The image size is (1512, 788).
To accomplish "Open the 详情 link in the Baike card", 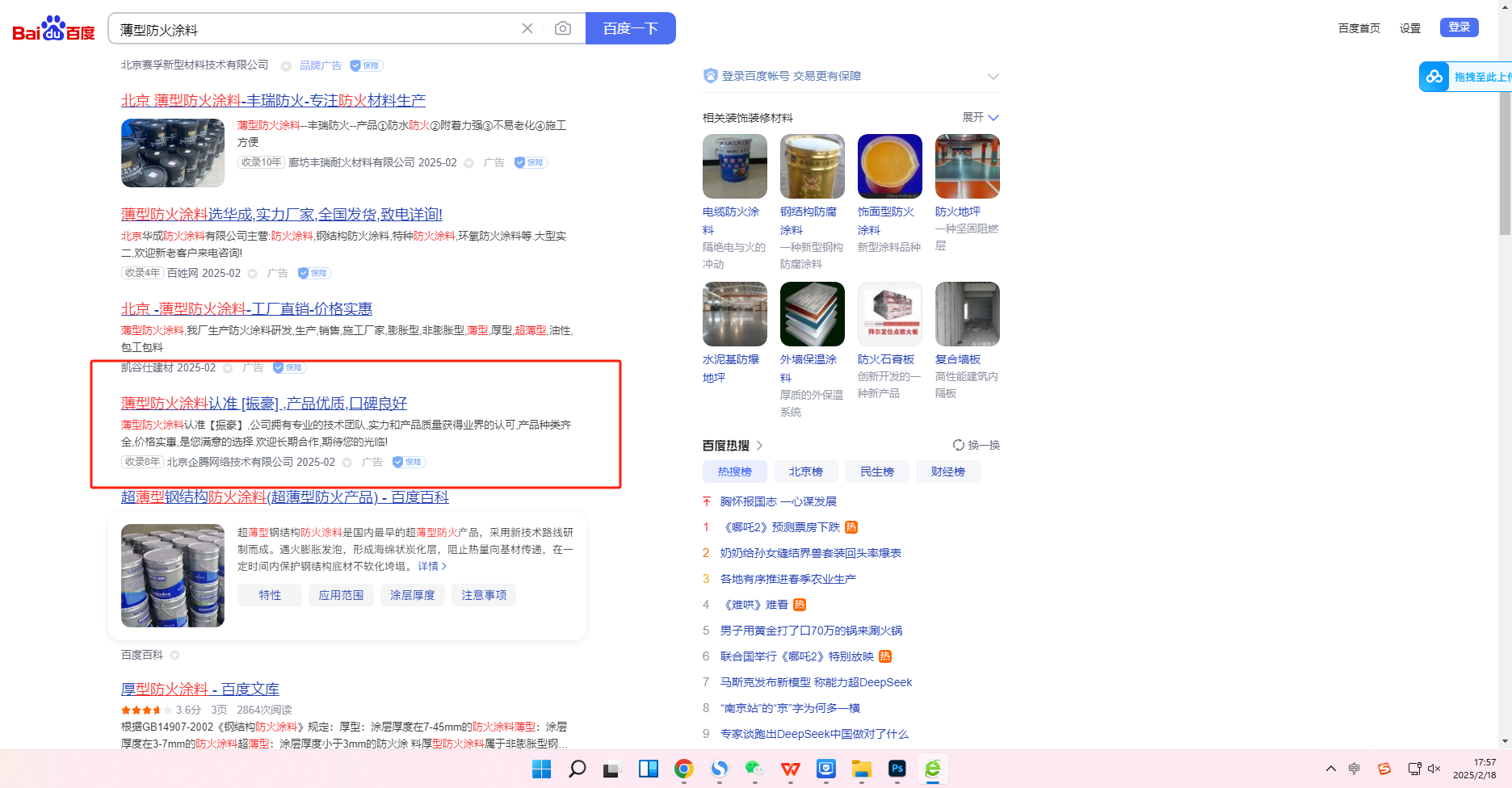I will coord(432,567).
